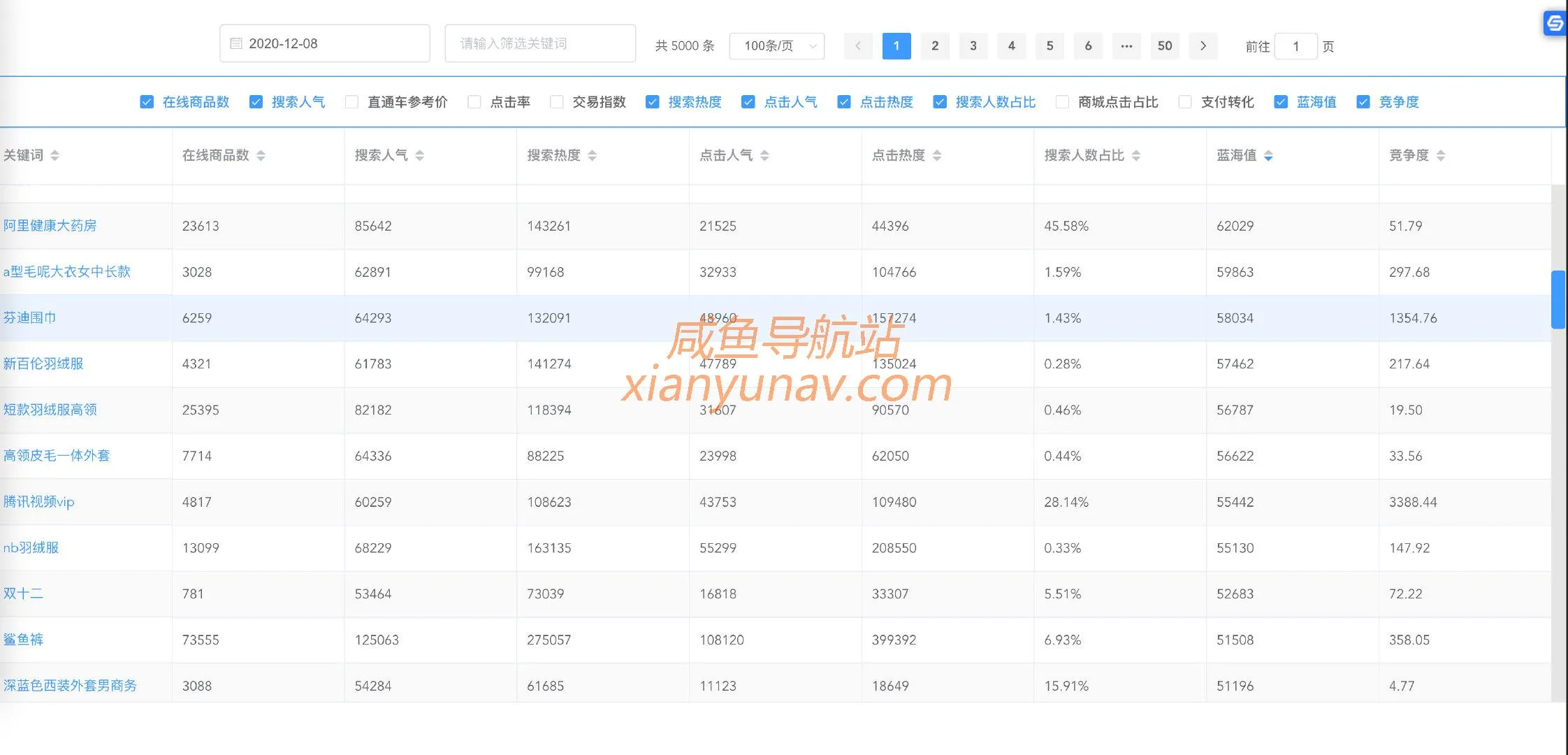1568x755 pixels.
Task: Click sort icon beside 搜索人气 header
Action: coord(419,155)
